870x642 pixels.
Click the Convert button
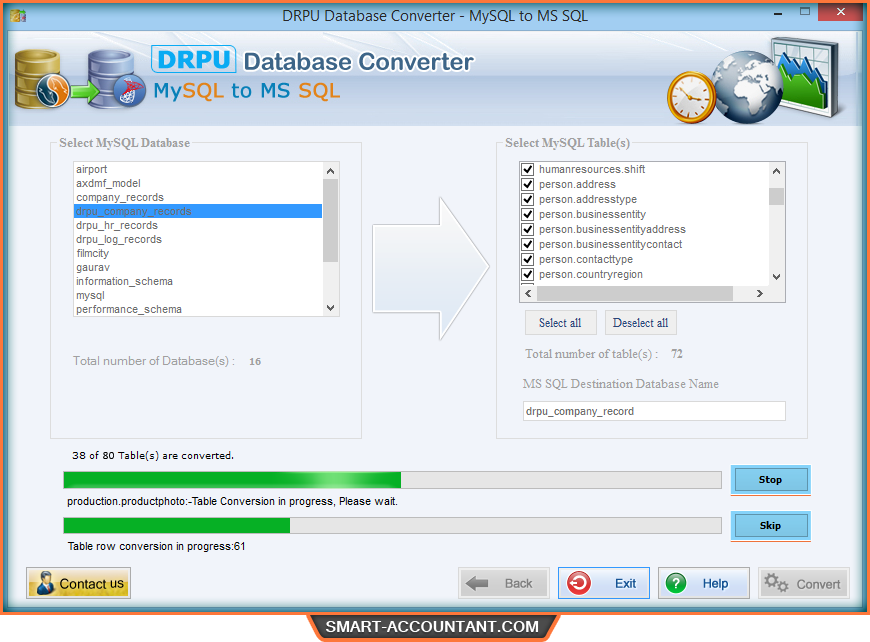(803, 583)
